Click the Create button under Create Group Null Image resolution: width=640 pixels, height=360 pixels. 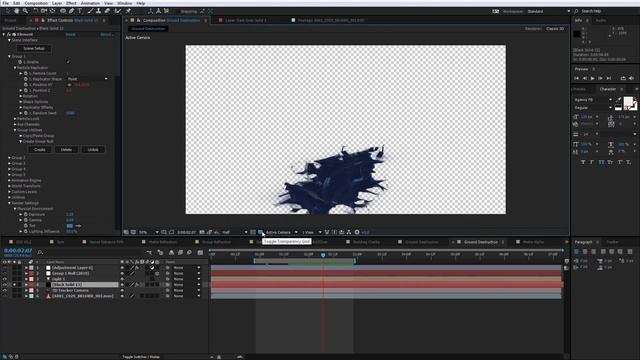click(40, 149)
